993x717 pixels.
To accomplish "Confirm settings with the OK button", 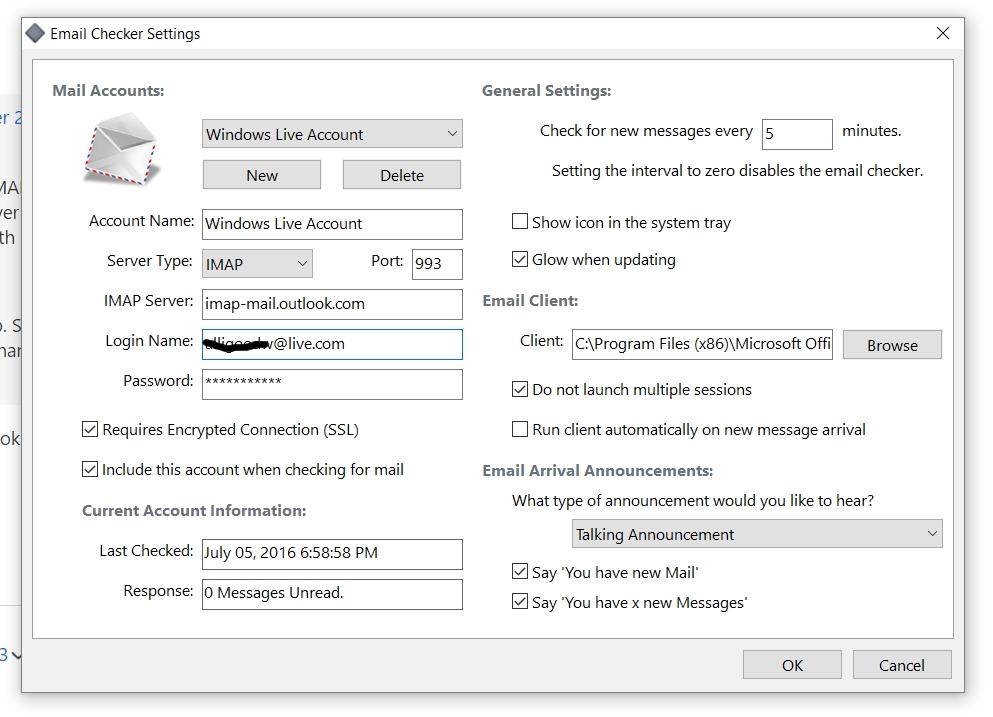I will tap(792, 665).
